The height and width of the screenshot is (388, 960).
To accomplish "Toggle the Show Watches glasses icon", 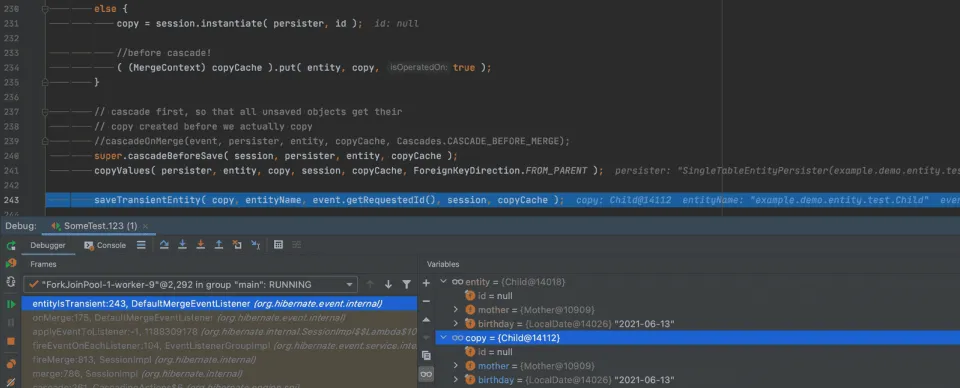I will point(426,374).
